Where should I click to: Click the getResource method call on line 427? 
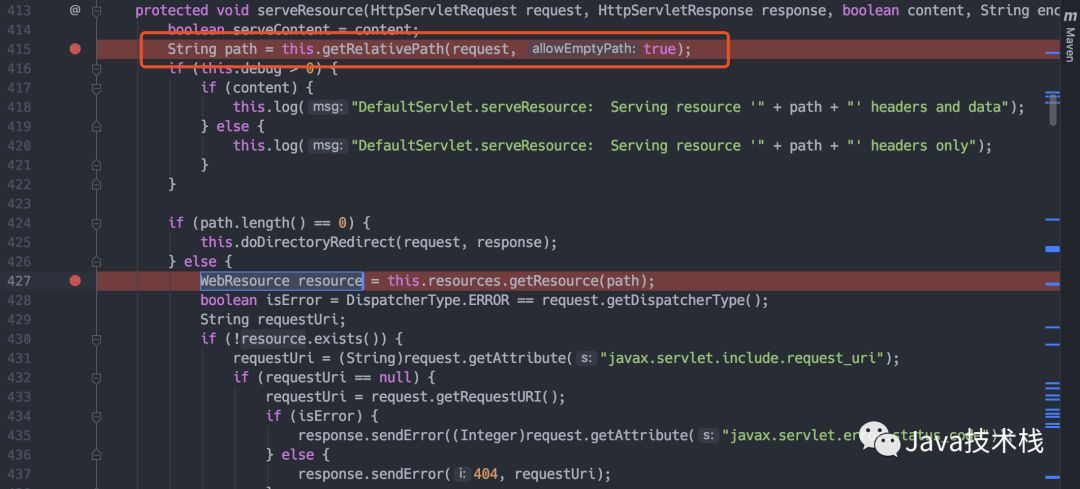[x=565, y=281]
